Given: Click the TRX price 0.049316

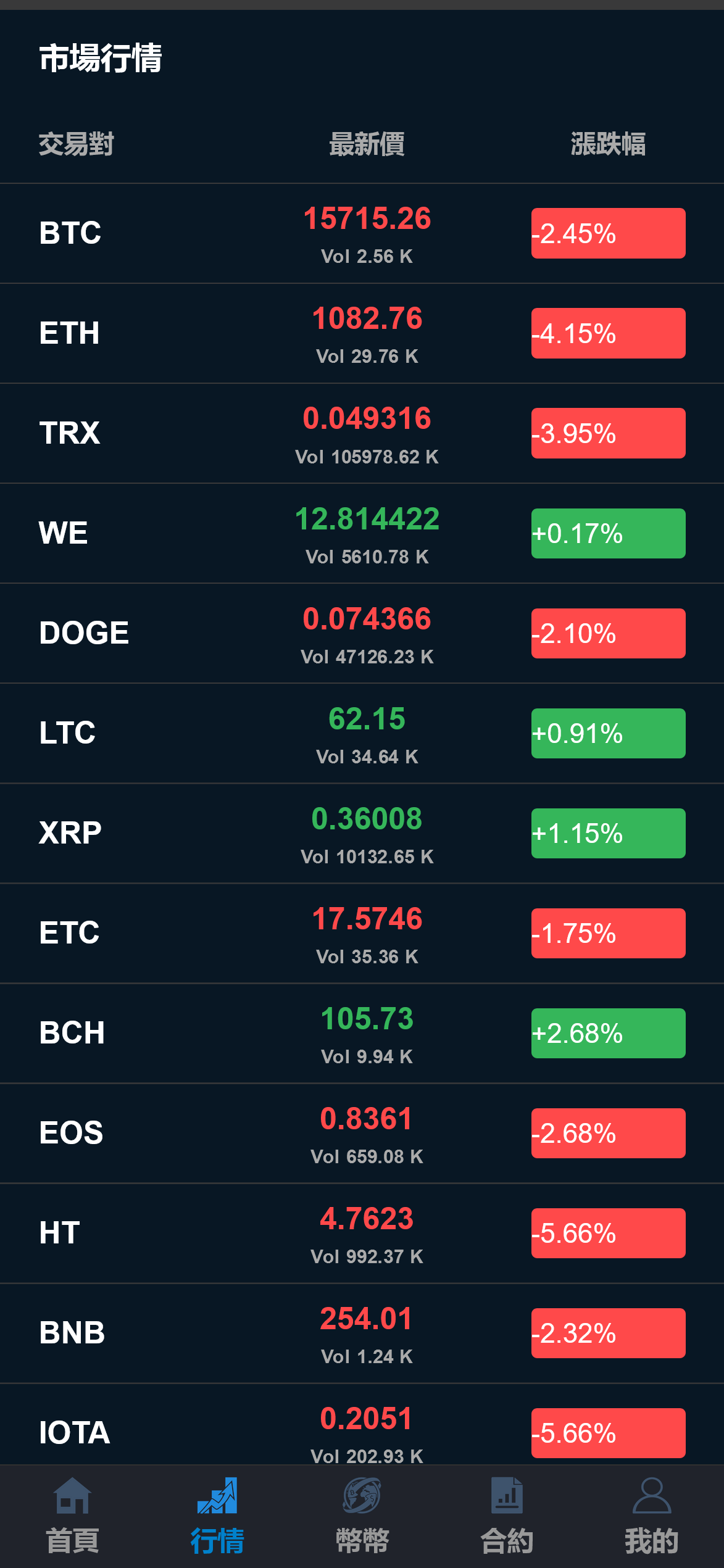Looking at the screenshot, I should 367,418.
